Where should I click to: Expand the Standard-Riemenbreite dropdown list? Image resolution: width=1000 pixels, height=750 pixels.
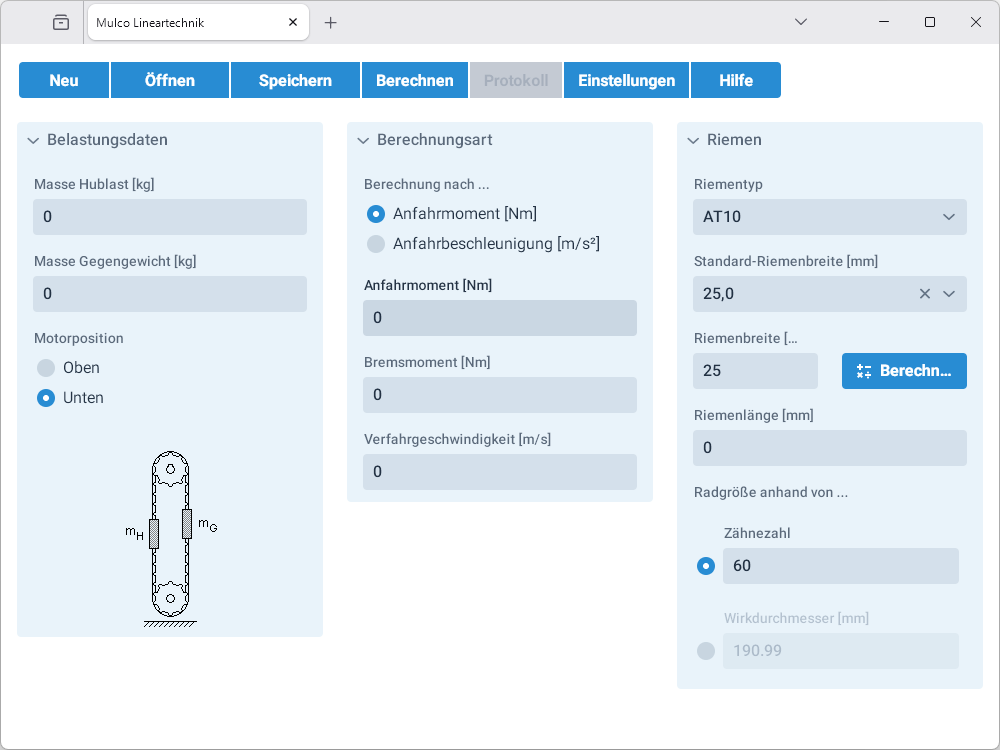tap(949, 294)
